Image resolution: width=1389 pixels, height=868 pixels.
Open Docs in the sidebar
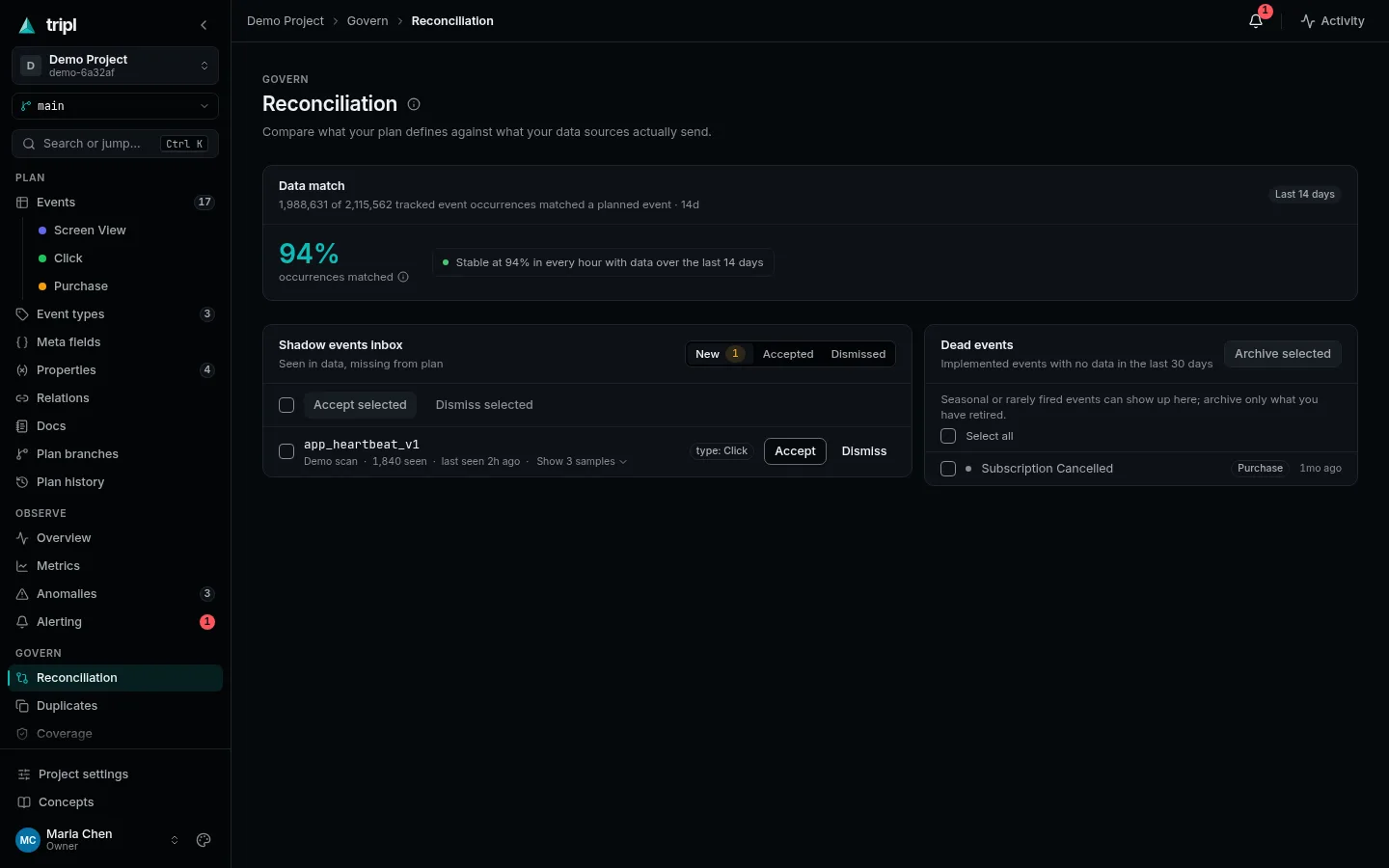[115, 426]
